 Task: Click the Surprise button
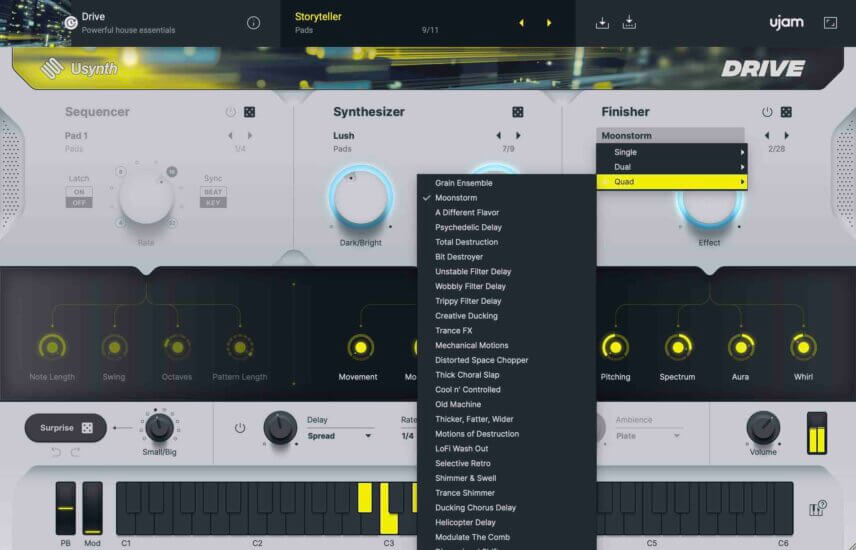click(66, 428)
